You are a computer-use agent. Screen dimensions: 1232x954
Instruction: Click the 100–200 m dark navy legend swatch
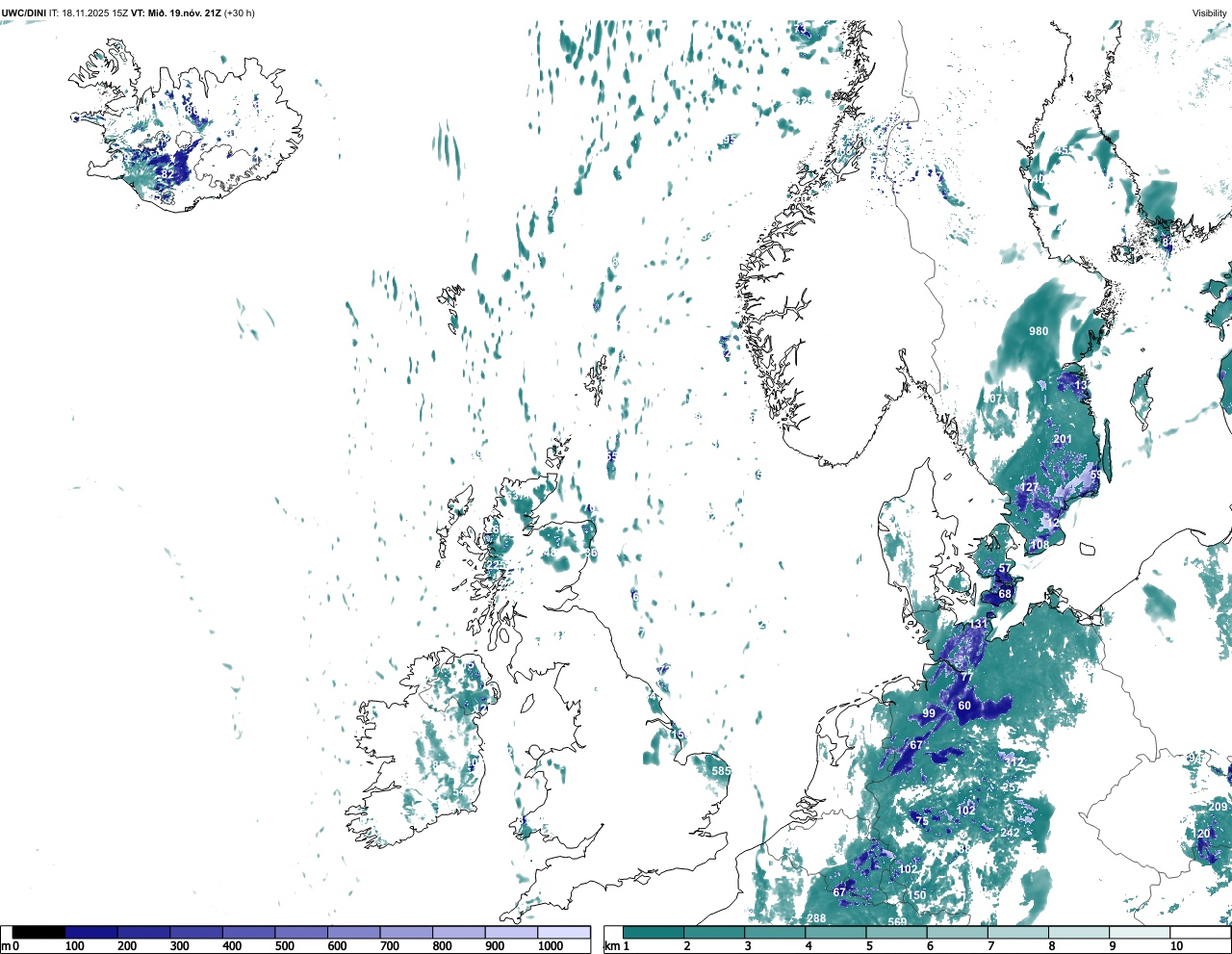click(x=91, y=932)
